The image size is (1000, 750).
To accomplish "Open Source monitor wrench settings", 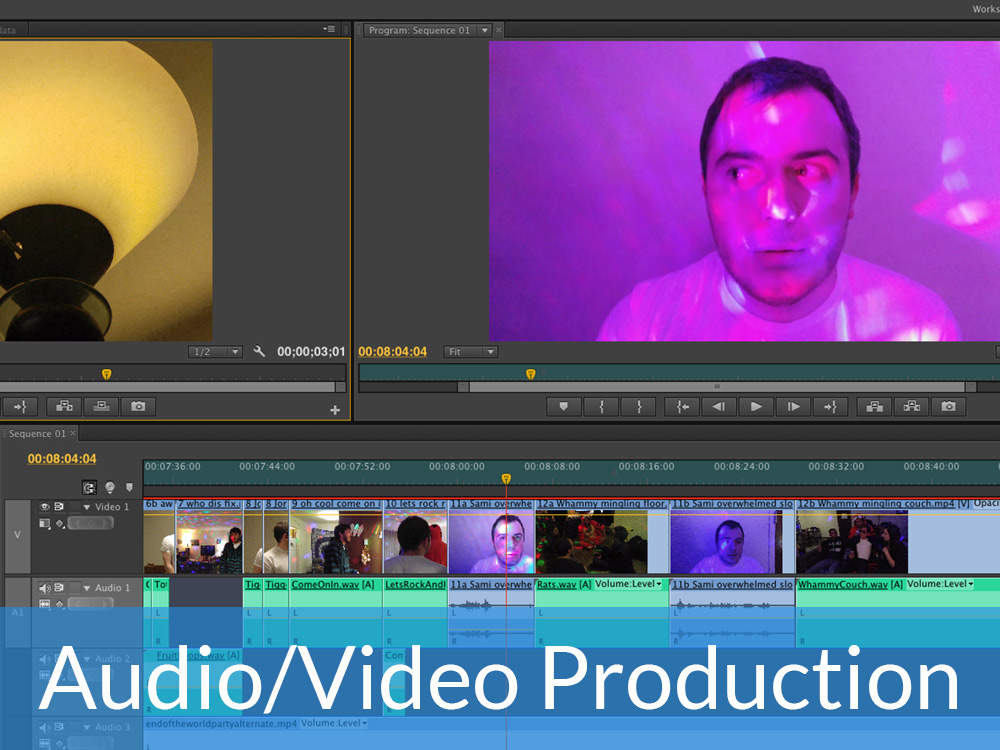I will coord(259,351).
